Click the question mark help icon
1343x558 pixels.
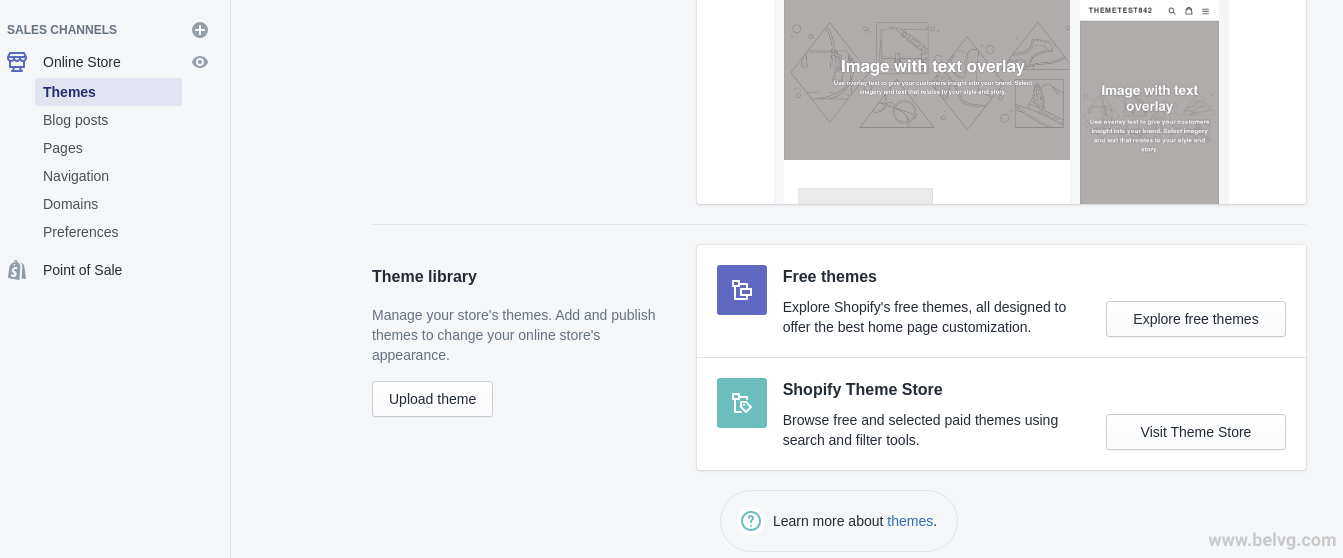[751, 521]
